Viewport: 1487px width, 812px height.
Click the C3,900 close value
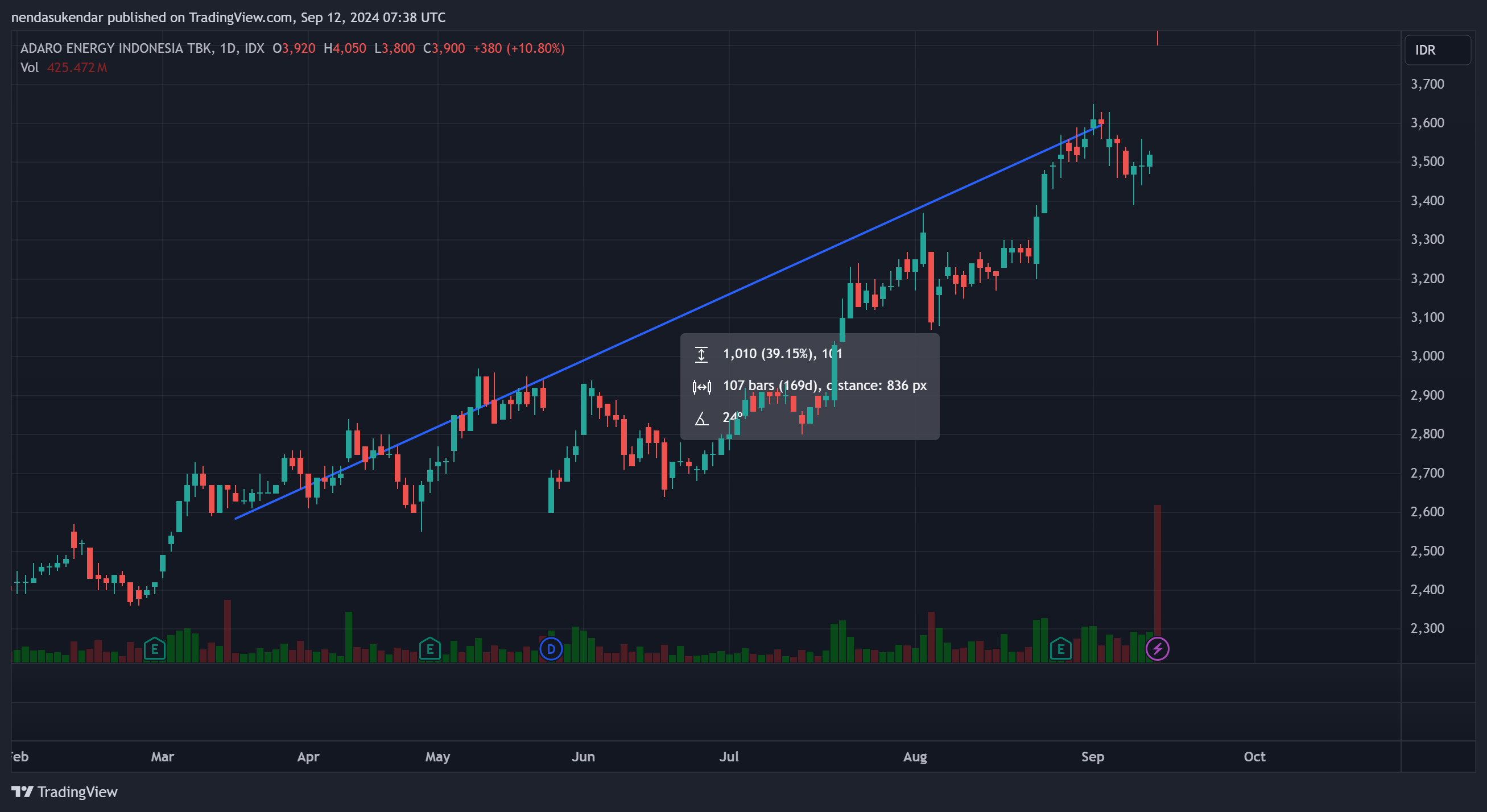point(444,48)
